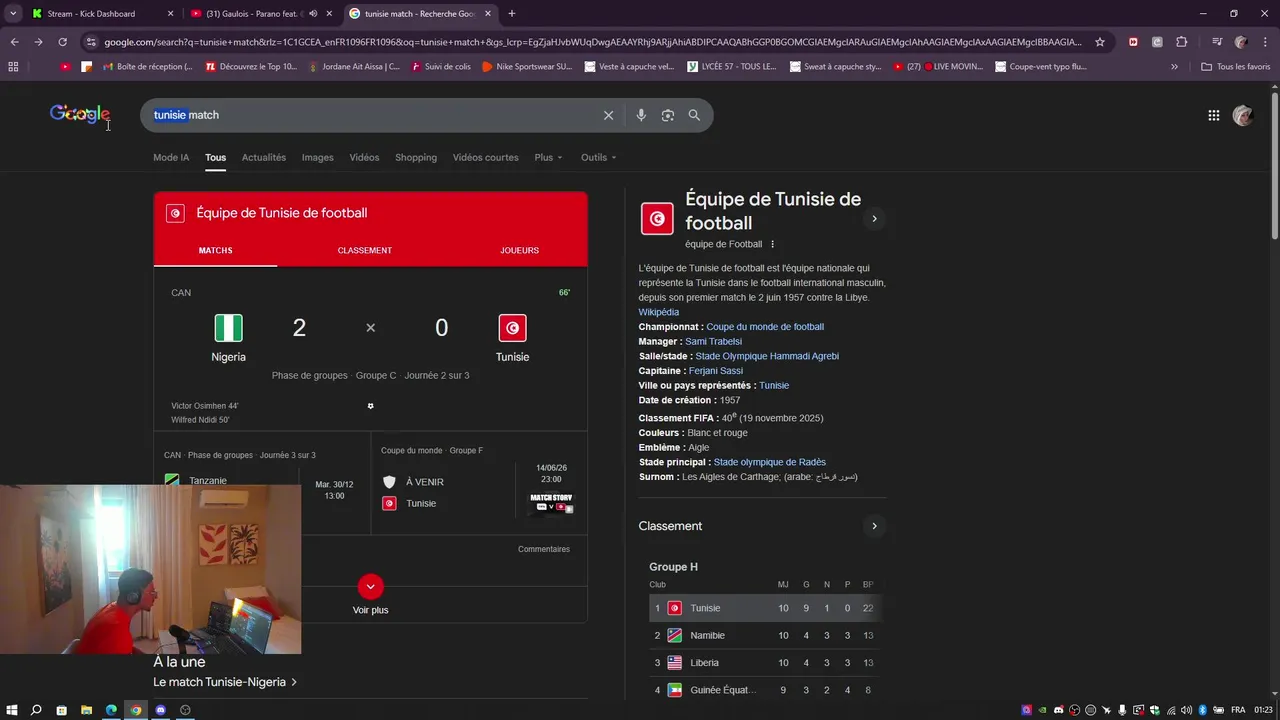Switch to the 'Images' tab

coord(318,157)
